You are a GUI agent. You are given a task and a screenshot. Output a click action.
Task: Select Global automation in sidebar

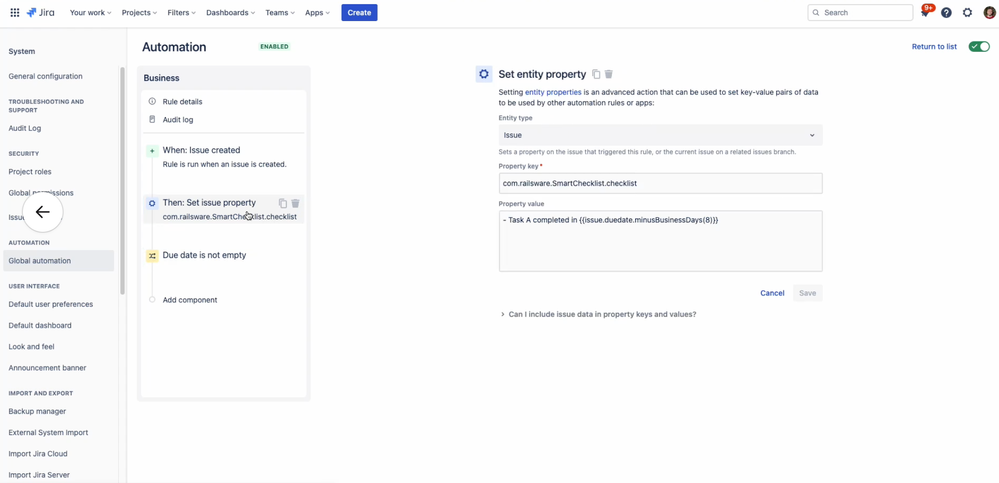click(59, 261)
